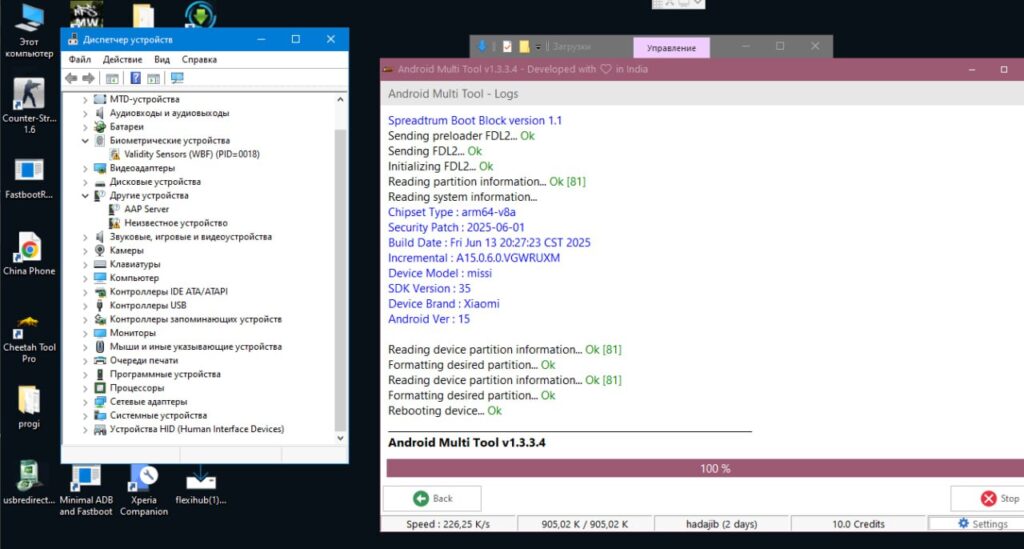Expand the Видеоадаптеры category
Image resolution: width=1024 pixels, height=549 pixels.
85,168
